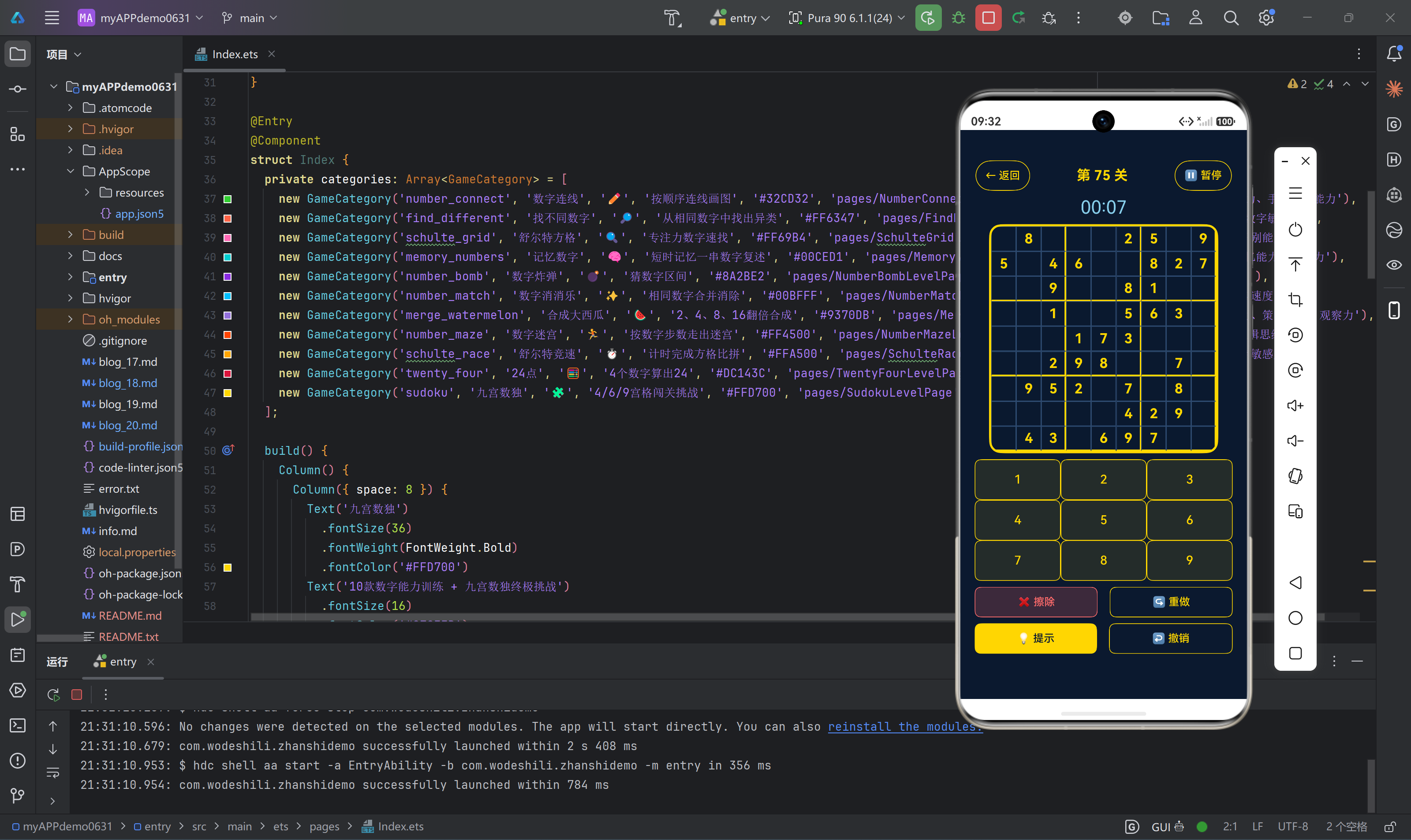Stop the running app with red square

tap(988, 18)
